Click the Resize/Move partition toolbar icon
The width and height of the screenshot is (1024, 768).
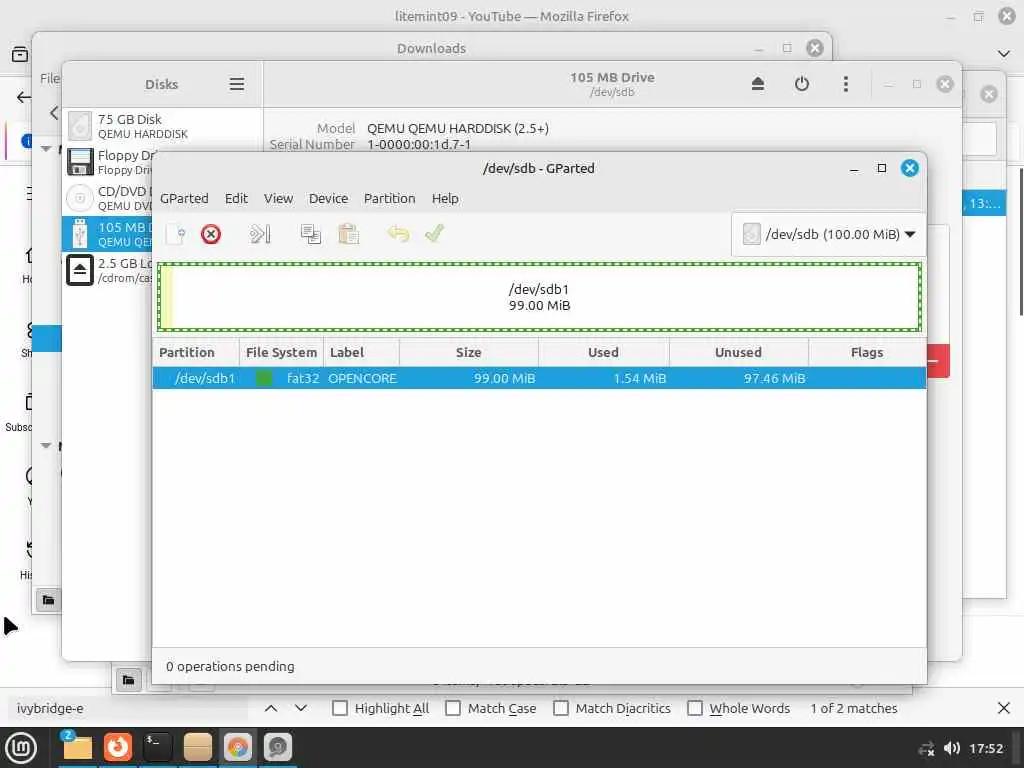260,234
